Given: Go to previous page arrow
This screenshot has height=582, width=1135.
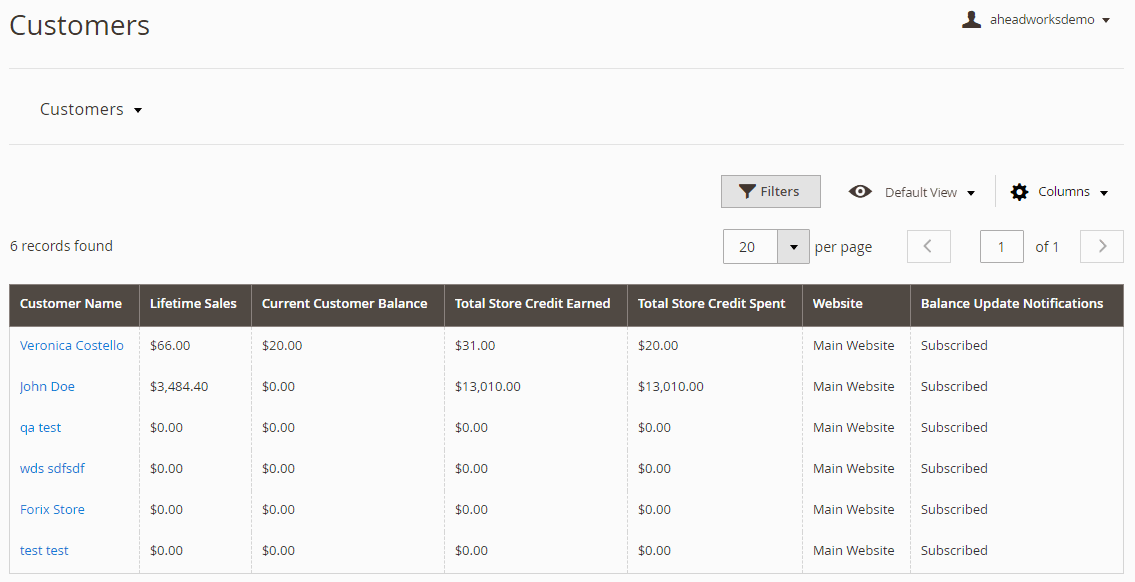Looking at the screenshot, I should pyautogui.click(x=929, y=247).
